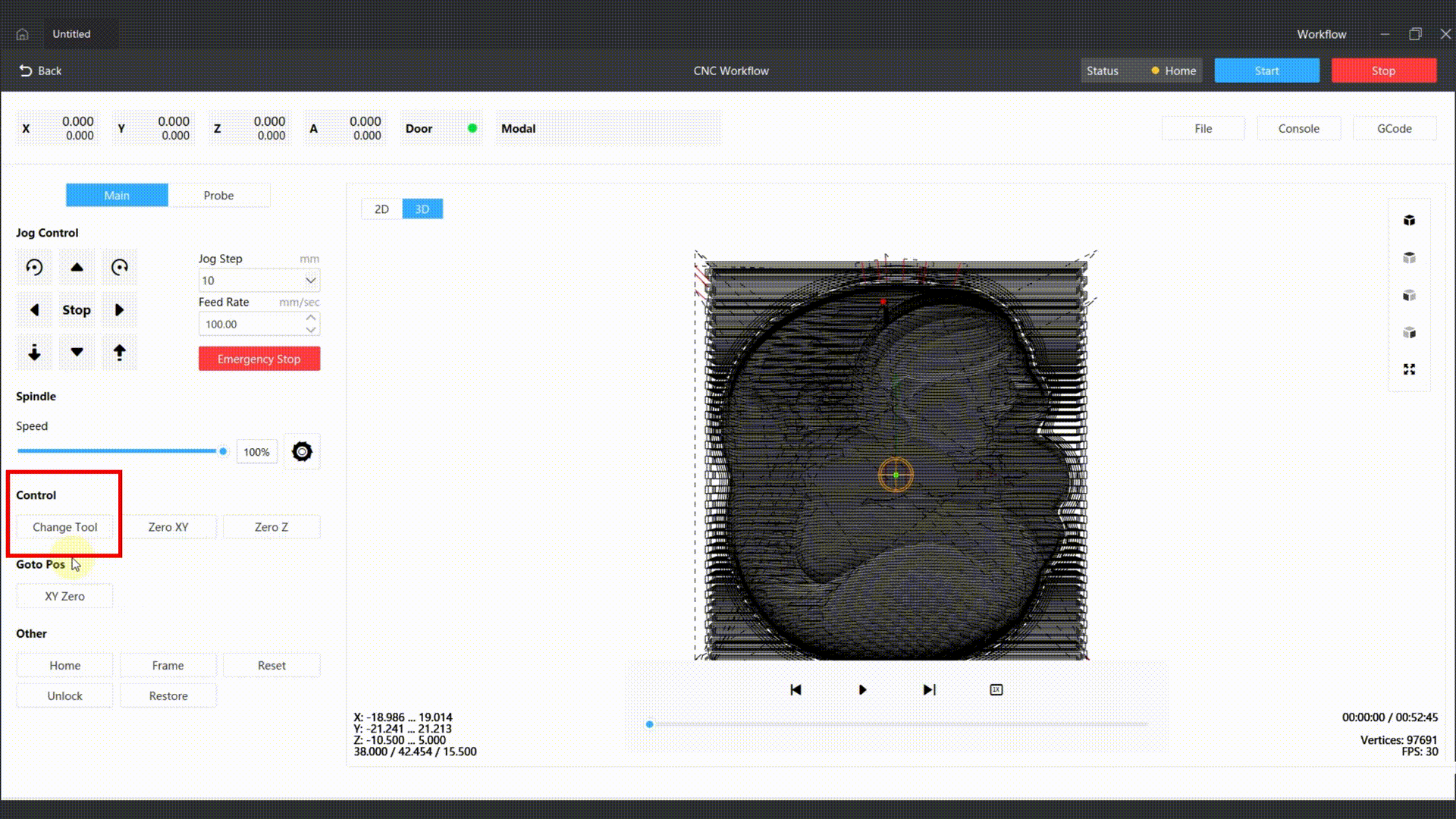The width and height of the screenshot is (1456, 819).
Task: Toggle the 1X playback speed control
Action: click(996, 689)
